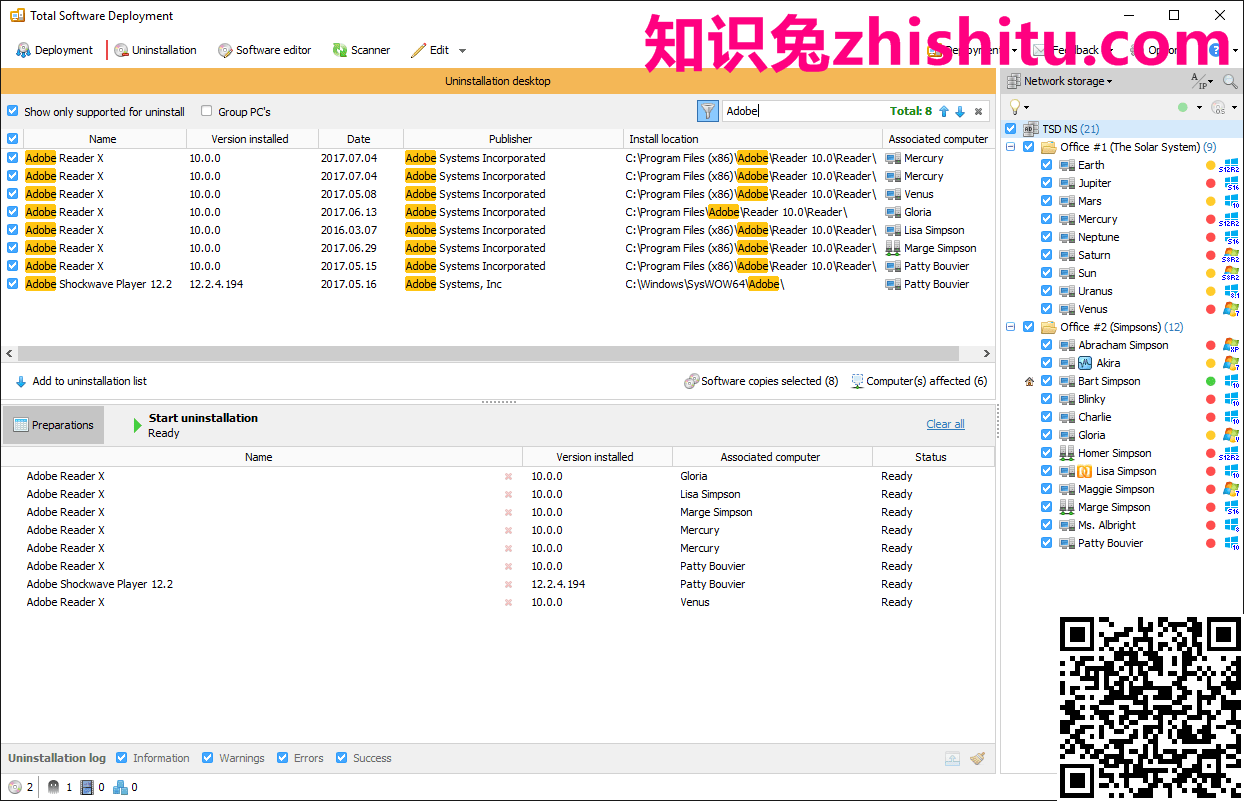The width and height of the screenshot is (1244, 801).
Task: Open the Edit menu with pencil icon
Action: [438, 50]
